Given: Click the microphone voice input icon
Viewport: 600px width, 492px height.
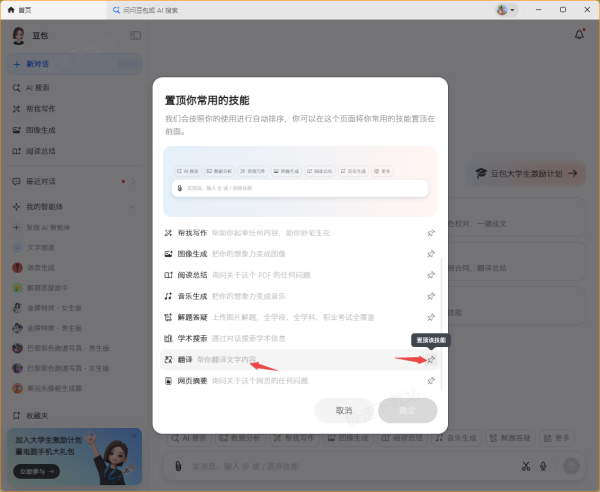Looking at the screenshot, I should pos(543,466).
